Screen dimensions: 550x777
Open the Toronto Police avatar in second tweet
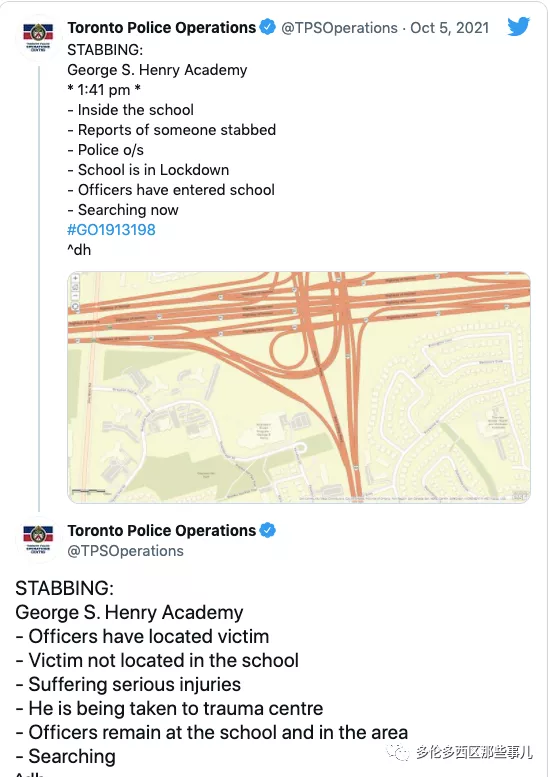pos(39,540)
